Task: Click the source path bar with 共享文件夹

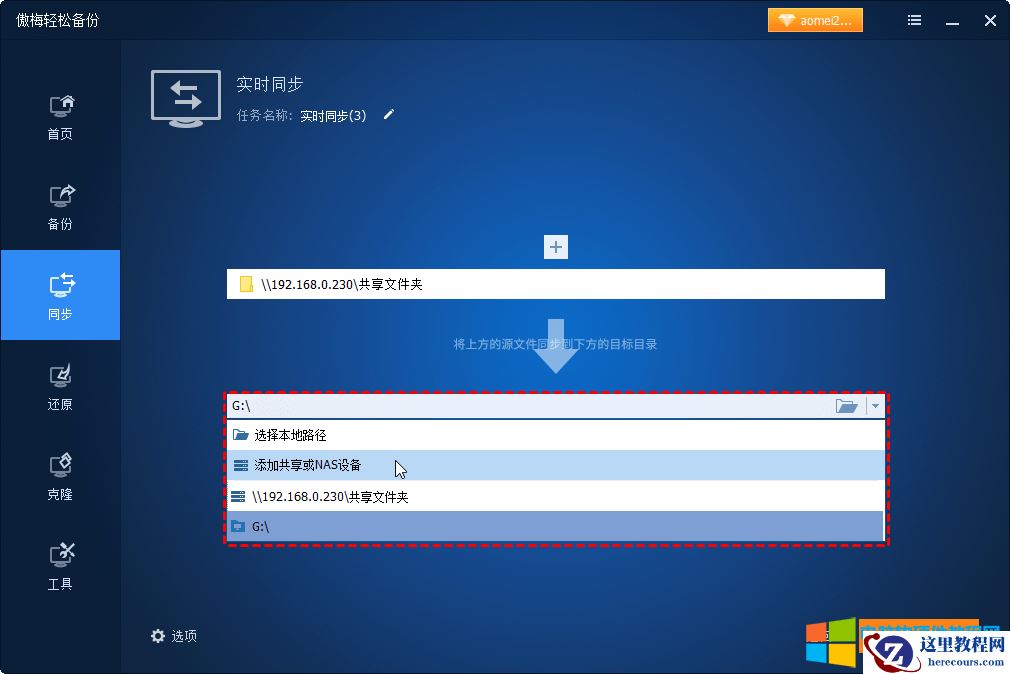Action: (555, 284)
